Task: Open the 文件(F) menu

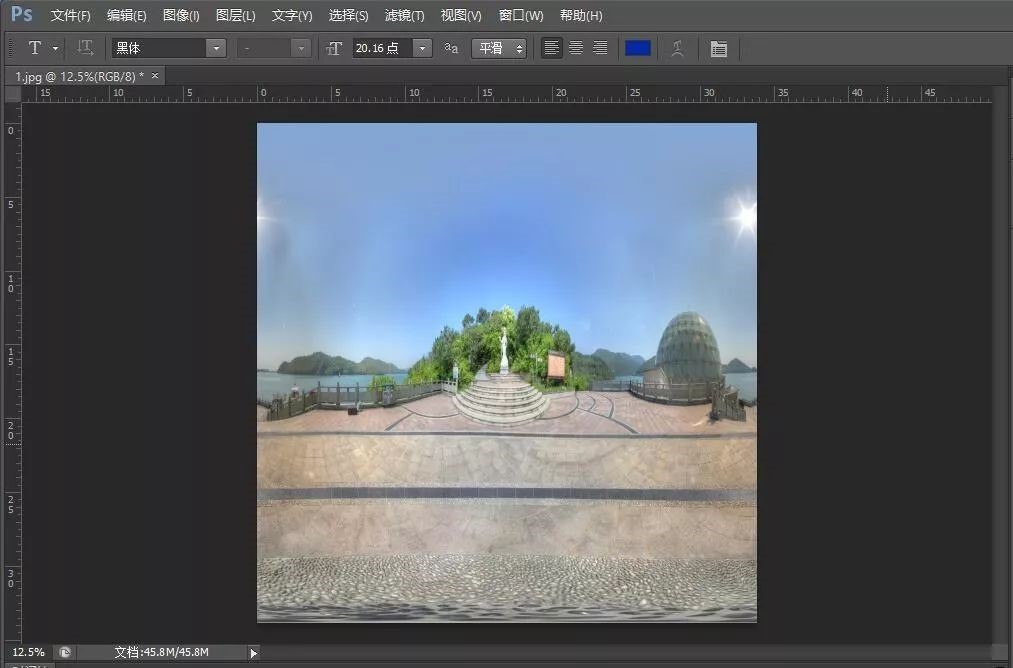Action: [70, 16]
